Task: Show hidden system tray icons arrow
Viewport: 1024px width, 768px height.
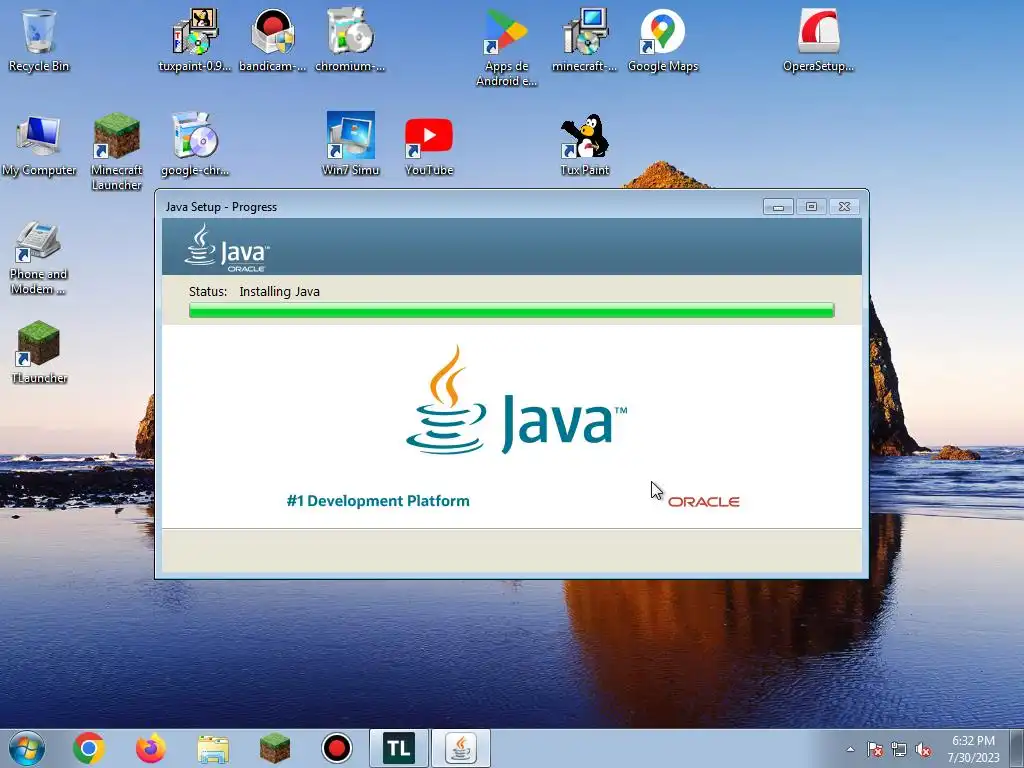Action: (850, 749)
